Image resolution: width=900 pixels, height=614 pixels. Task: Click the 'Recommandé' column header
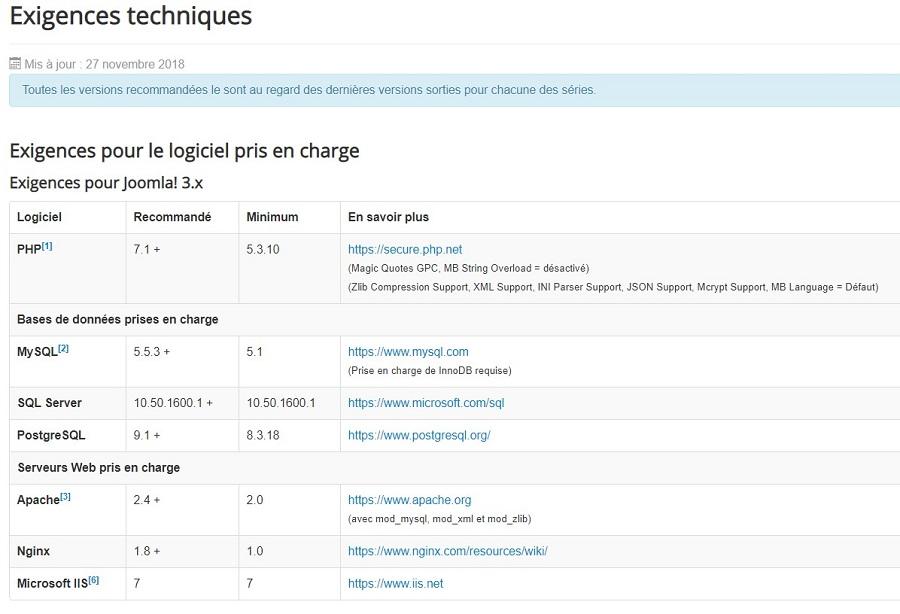tap(172, 217)
